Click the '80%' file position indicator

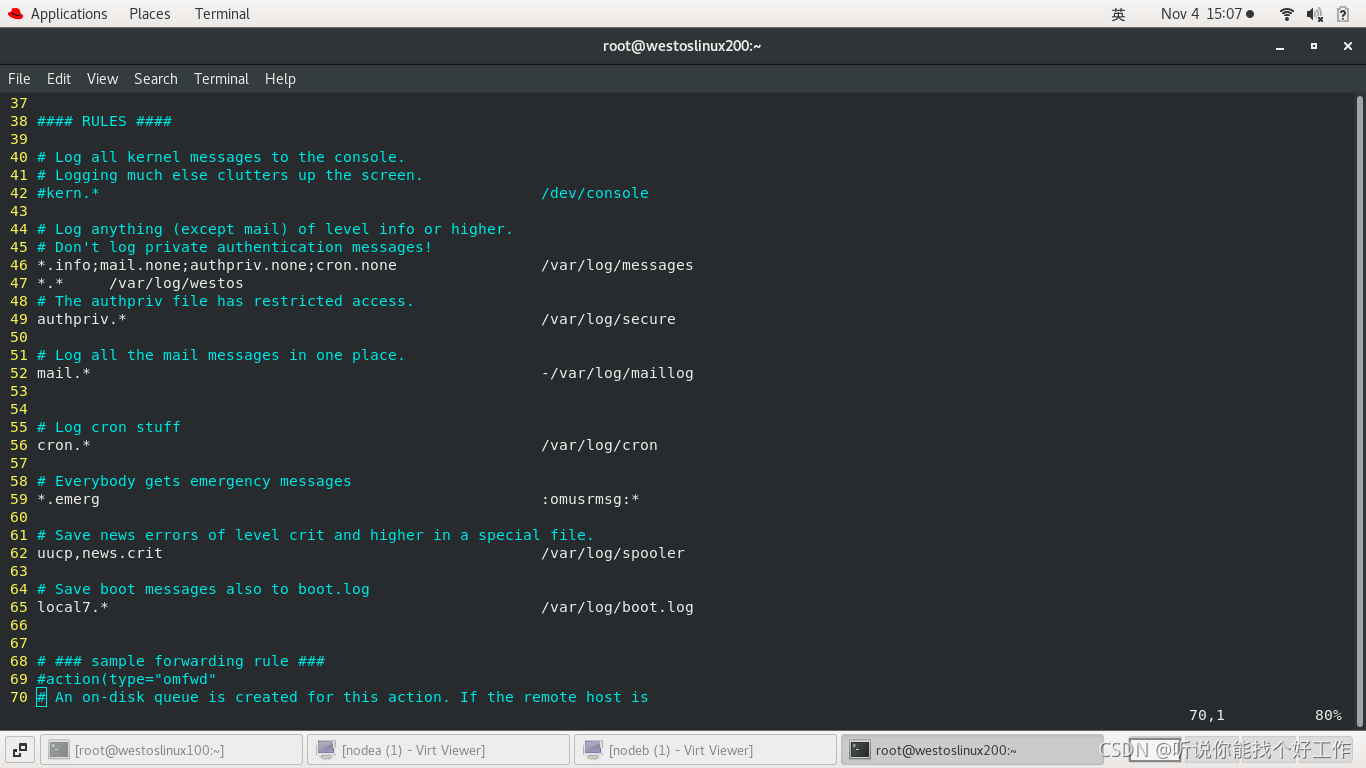pos(1328,715)
